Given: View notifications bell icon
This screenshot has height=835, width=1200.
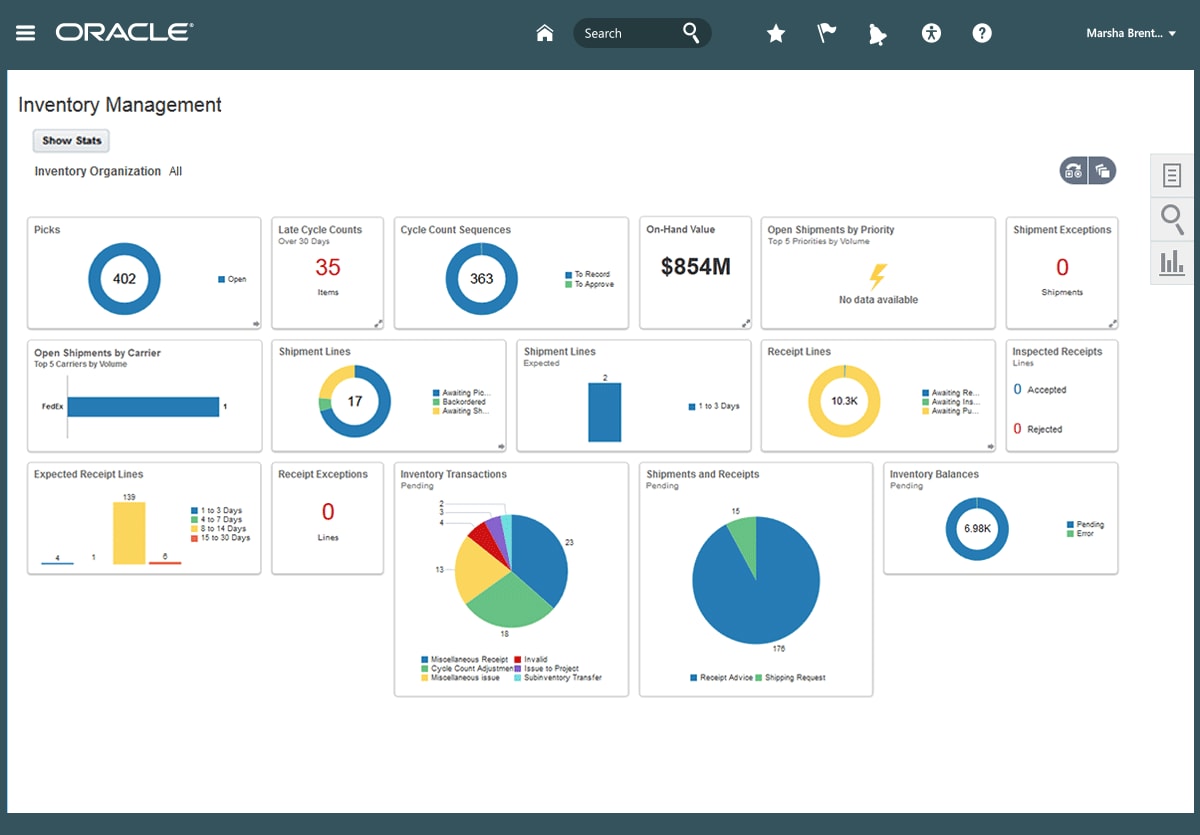Looking at the screenshot, I should point(878,34).
